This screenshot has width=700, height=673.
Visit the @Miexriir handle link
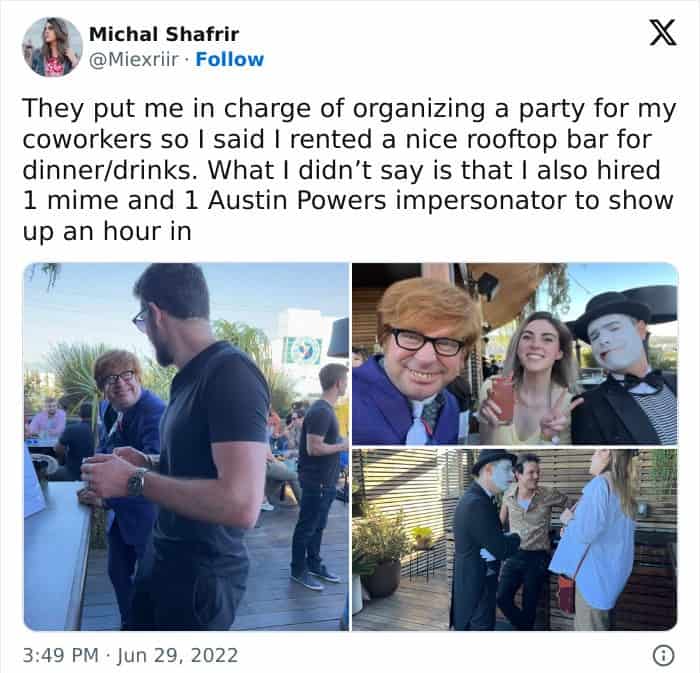[134, 59]
